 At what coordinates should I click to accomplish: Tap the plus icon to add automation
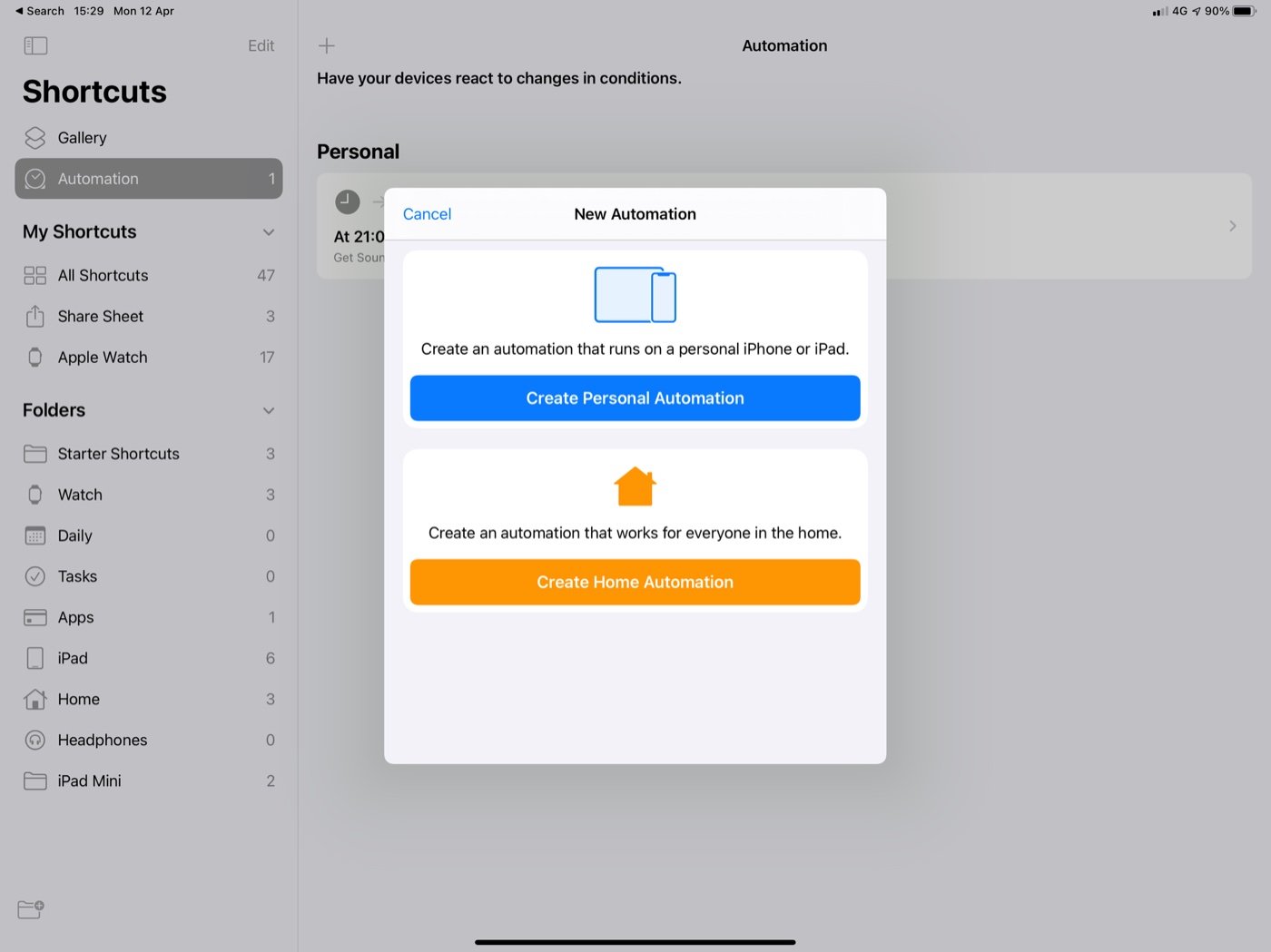(327, 45)
